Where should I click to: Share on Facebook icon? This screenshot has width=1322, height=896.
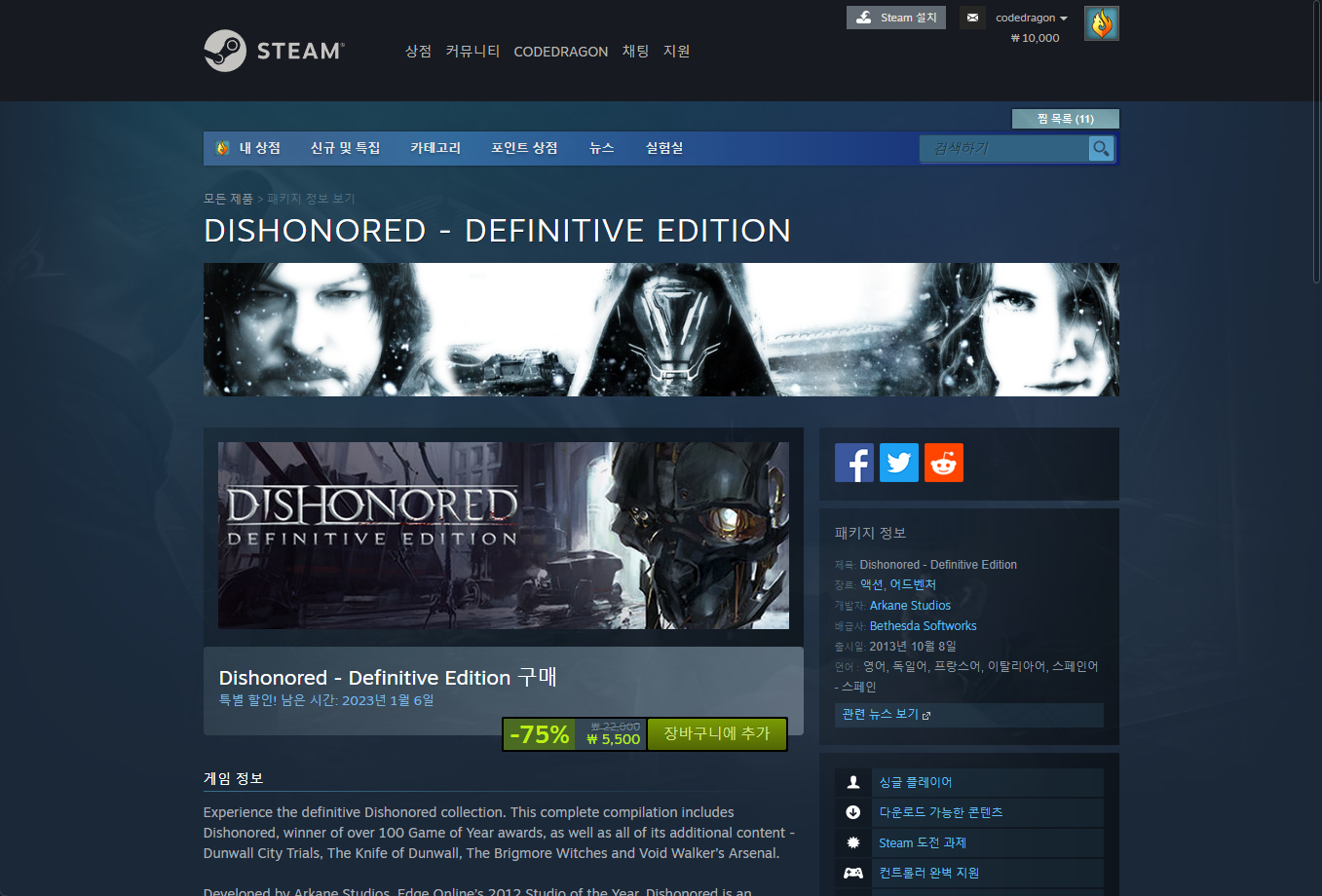click(854, 463)
